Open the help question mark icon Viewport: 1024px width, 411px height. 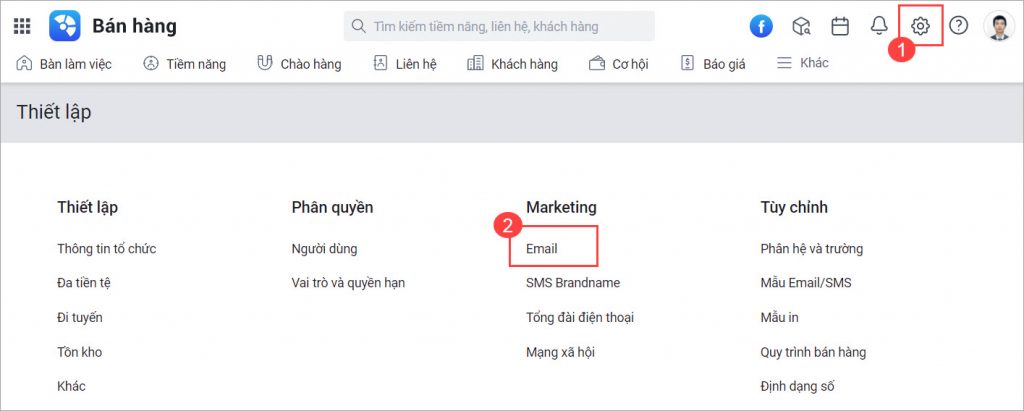tap(958, 25)
